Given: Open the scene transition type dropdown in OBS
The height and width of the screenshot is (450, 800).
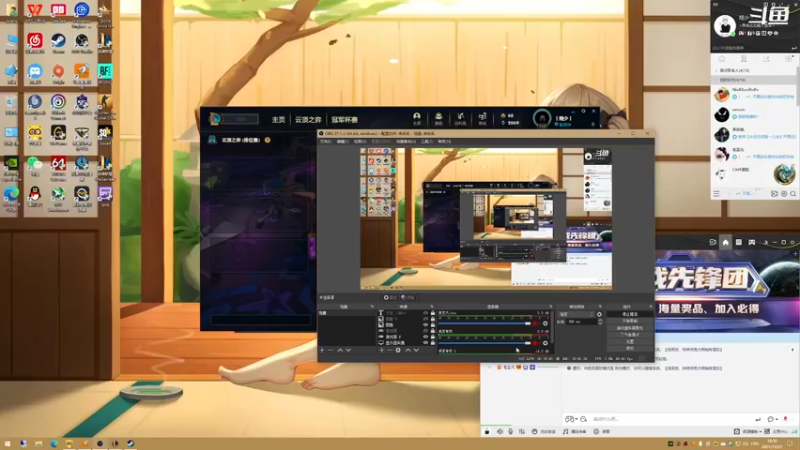Looking at the screenshot, I should coord(576,314).
